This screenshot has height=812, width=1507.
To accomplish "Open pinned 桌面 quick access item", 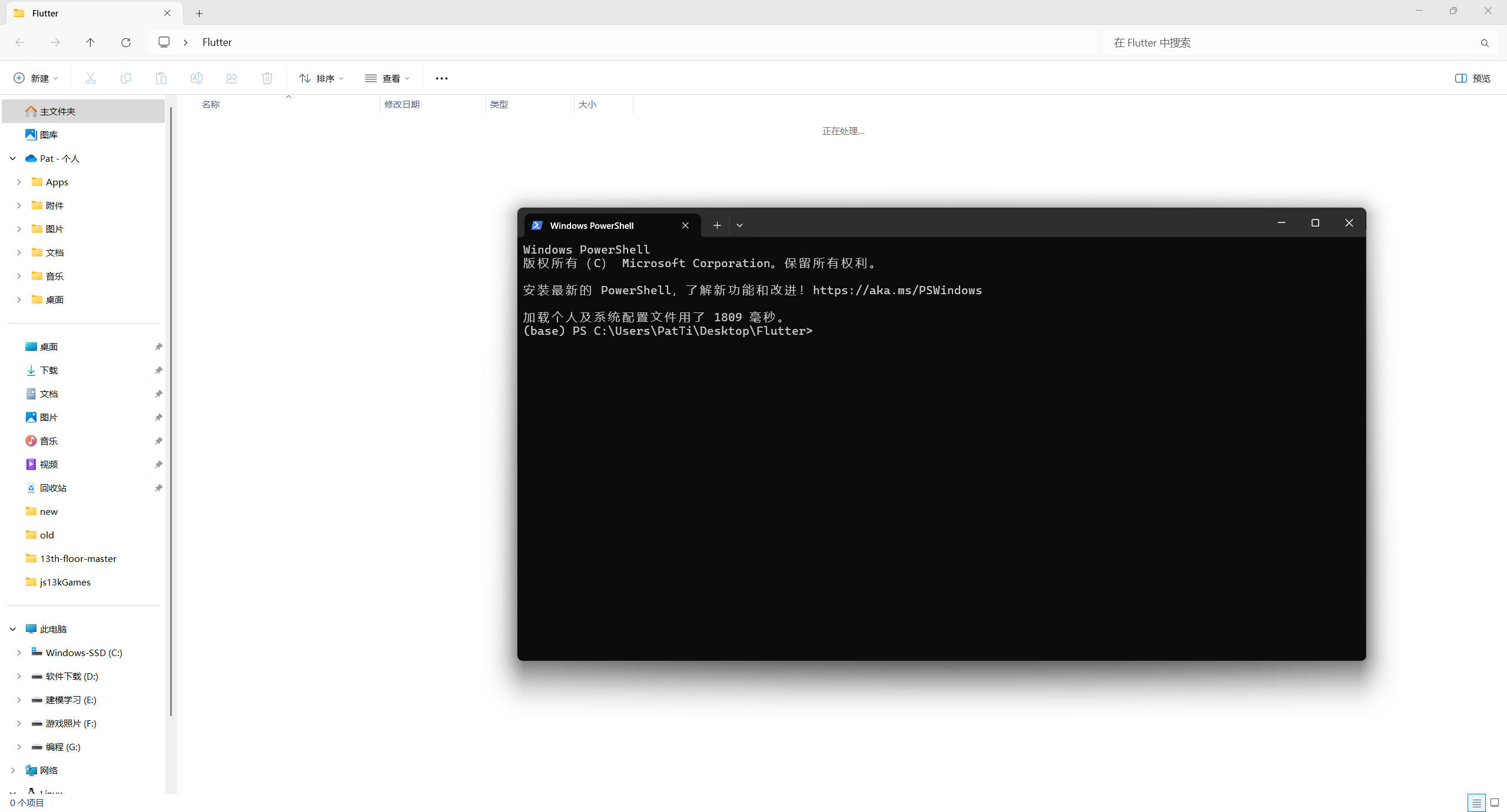I will click(x=49, y=347).
